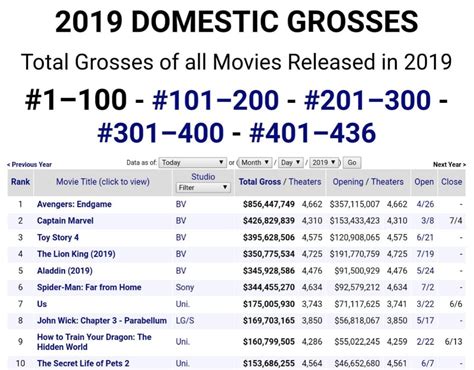Viewport: 474px width, 370px height.
Task: Go to Next Year
Action: coord(449,164)
